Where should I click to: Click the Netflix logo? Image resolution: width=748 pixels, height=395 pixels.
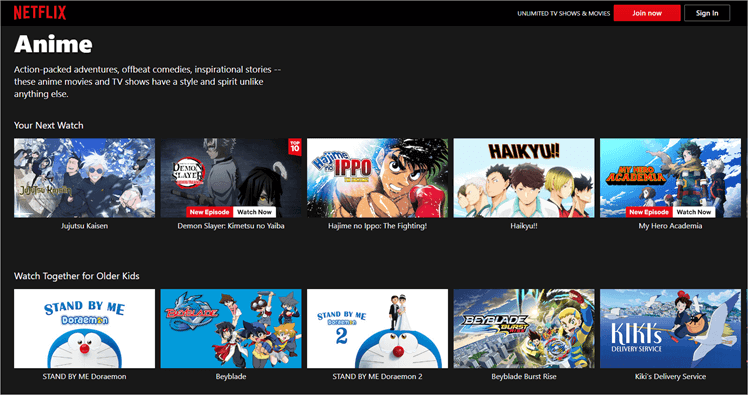(40, 13)
